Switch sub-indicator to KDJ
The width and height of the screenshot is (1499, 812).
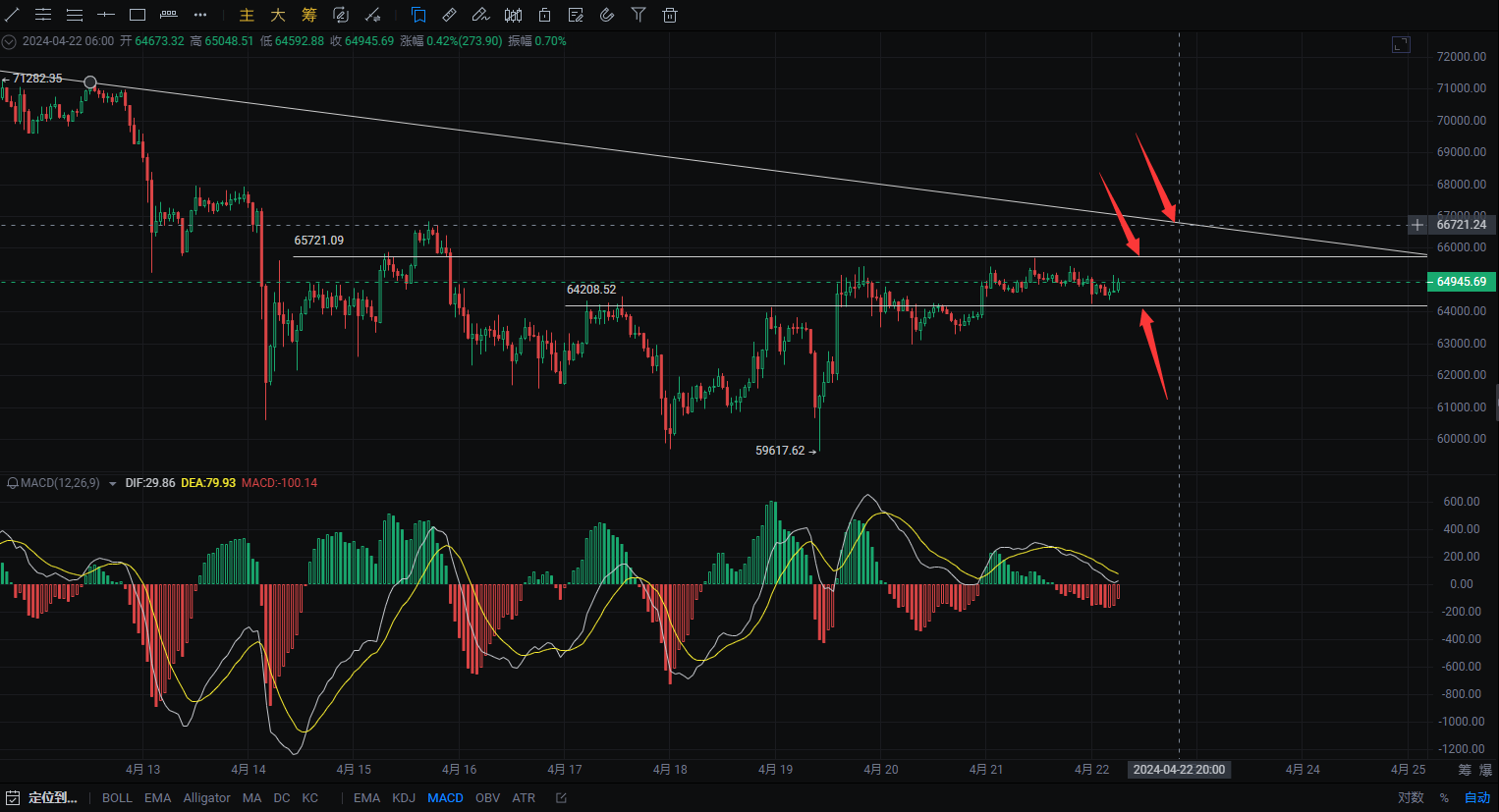[404, 797]
